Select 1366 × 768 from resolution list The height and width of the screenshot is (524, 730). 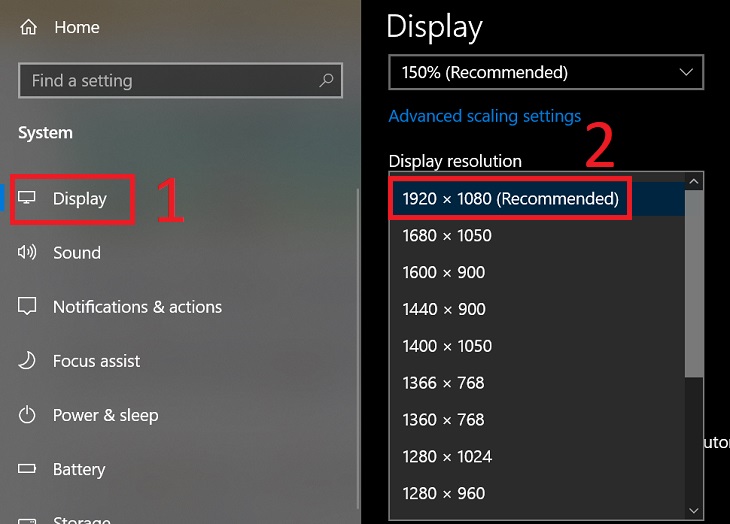[x=443, y=383]
